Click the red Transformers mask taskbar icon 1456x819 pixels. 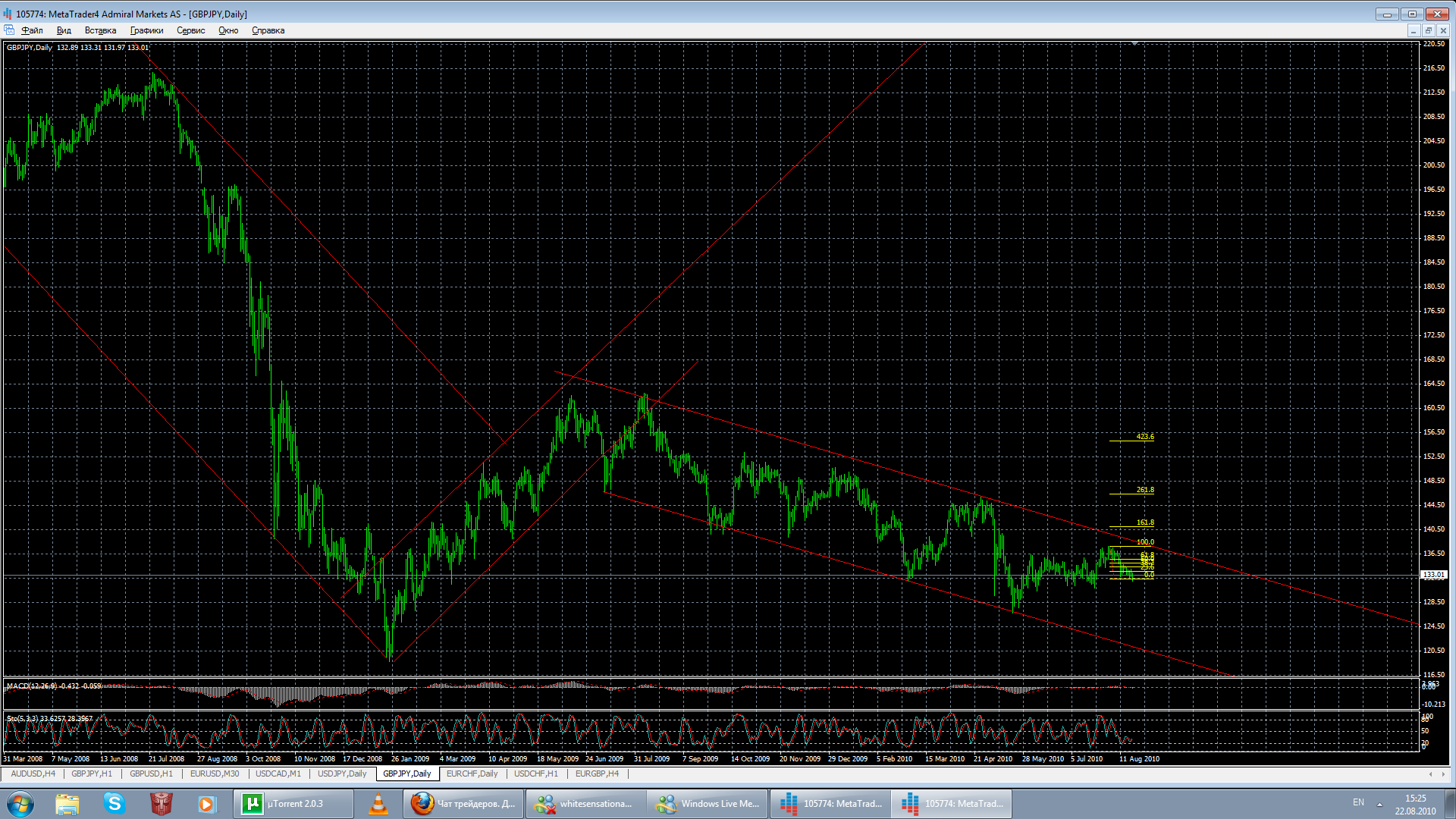click(161, 803)
